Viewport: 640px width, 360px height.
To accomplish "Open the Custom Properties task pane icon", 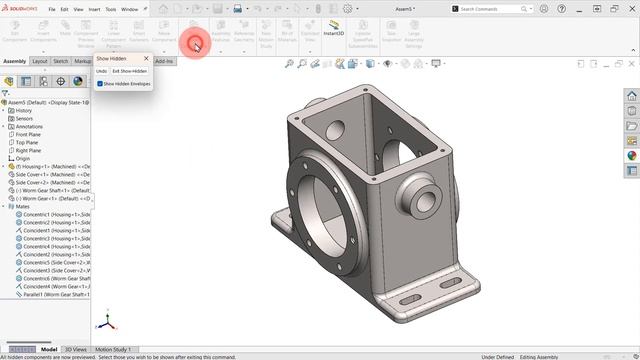I will [x=632, y=171].
